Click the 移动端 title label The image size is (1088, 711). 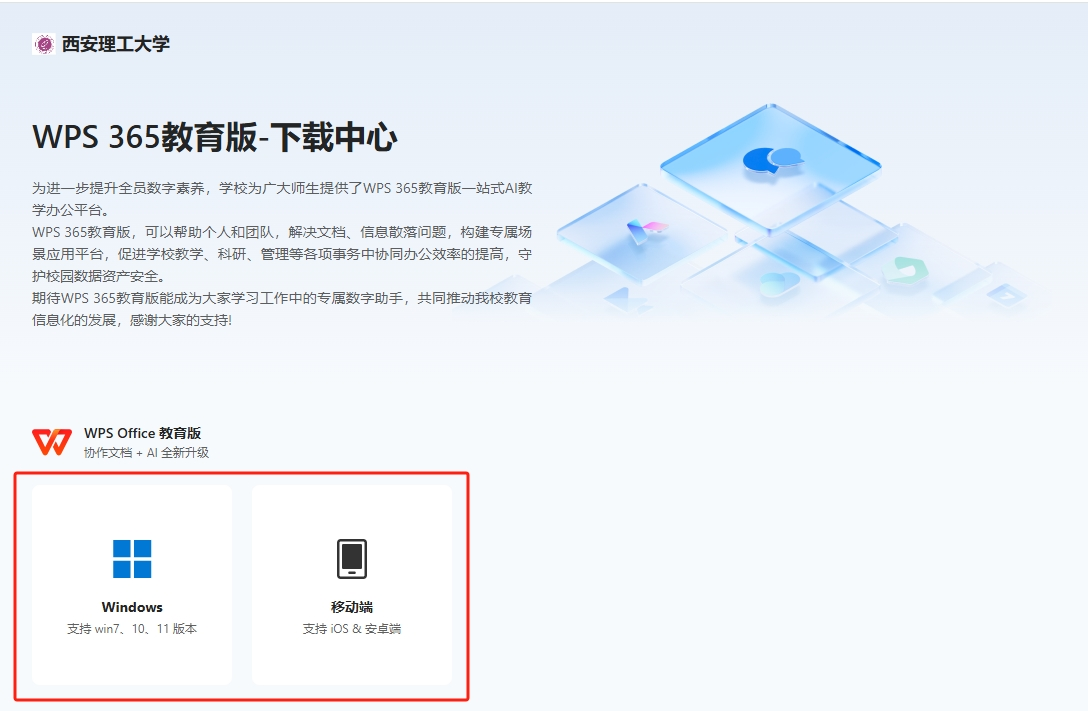(x=352, y=607)
